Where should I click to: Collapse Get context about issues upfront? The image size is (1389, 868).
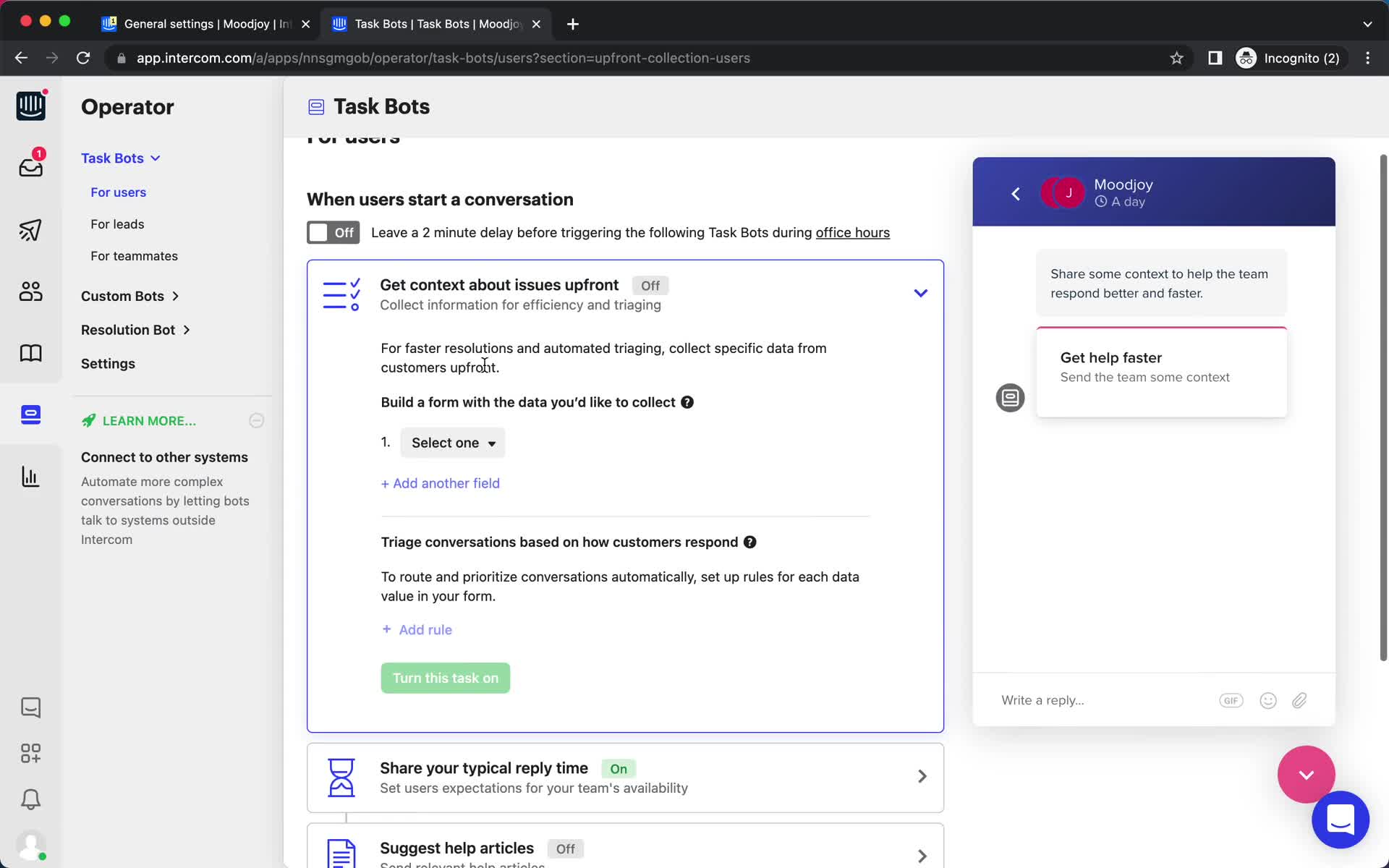920,293
